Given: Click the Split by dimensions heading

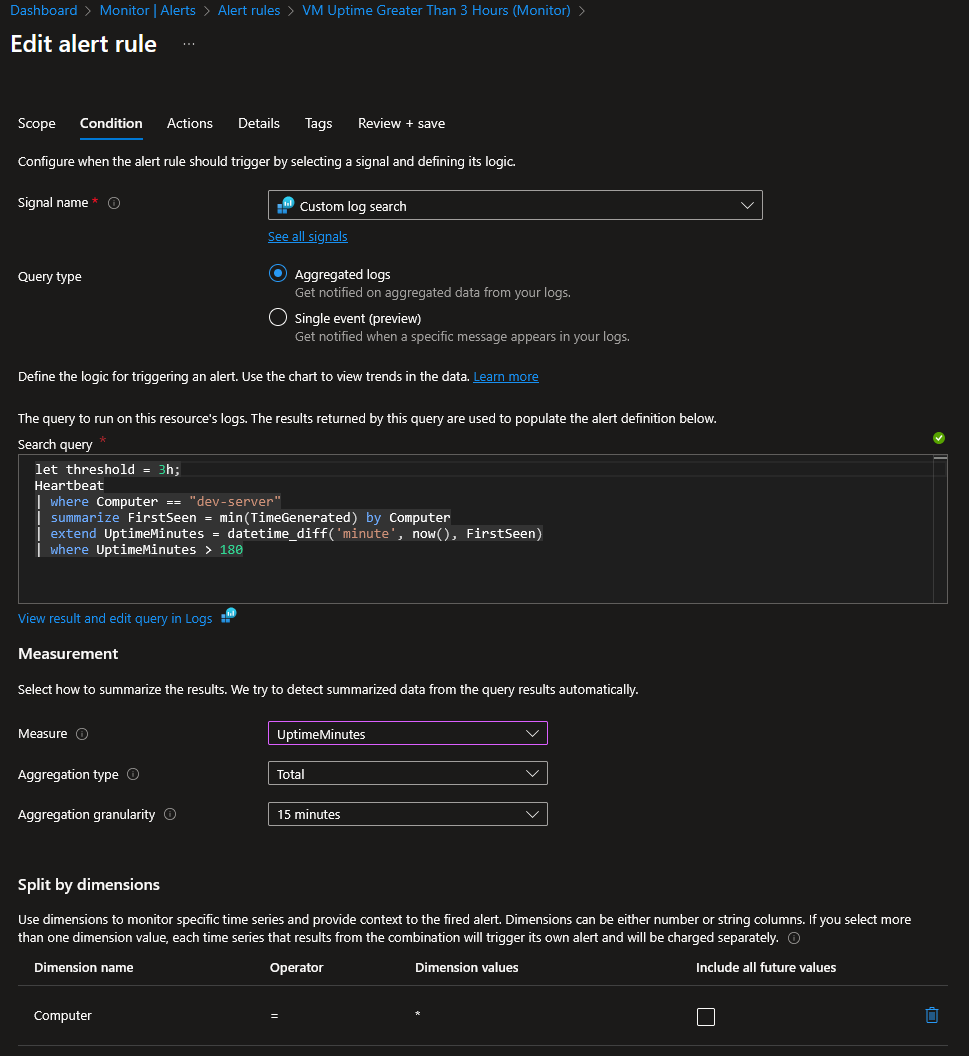Looking at the screenshot, I should tap(89, 885).
